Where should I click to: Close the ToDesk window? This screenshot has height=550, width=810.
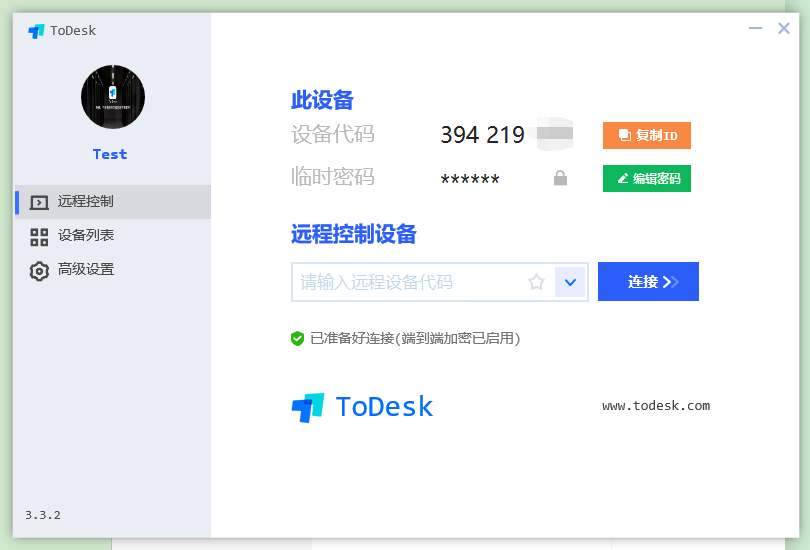click(784, 28)
